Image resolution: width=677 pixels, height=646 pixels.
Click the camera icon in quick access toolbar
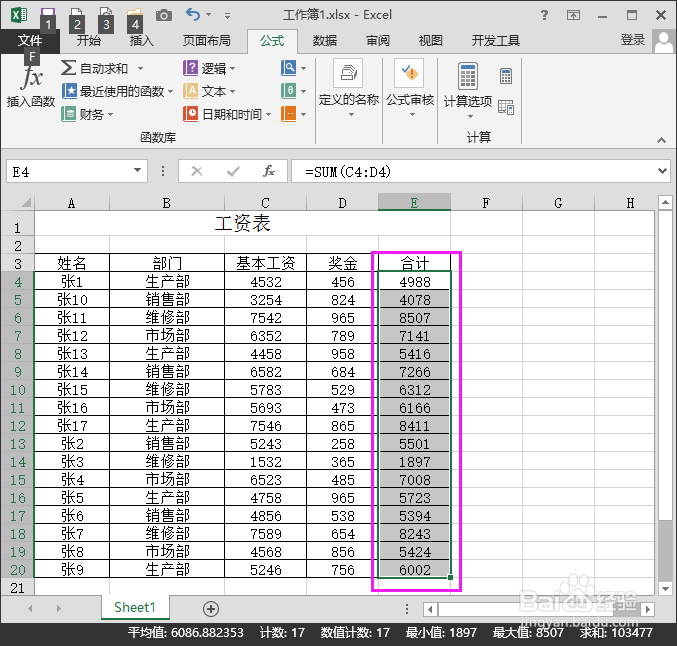click(164, 16)
